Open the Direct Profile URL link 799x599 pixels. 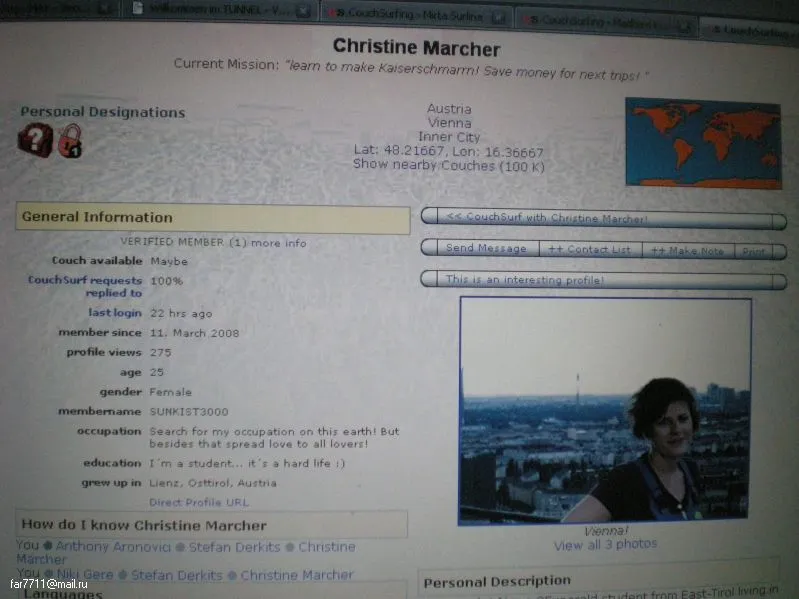[x=199, y=502]
